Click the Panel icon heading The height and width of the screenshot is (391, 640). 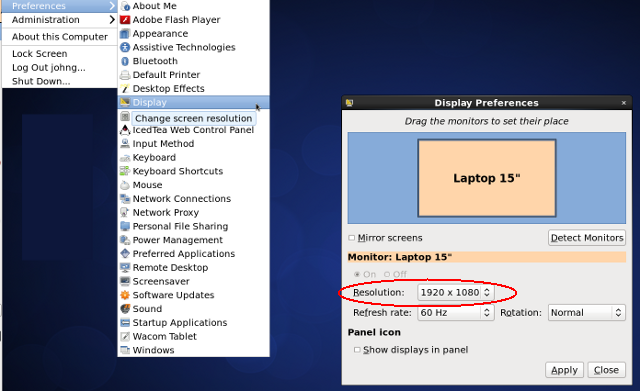[374, 332]
